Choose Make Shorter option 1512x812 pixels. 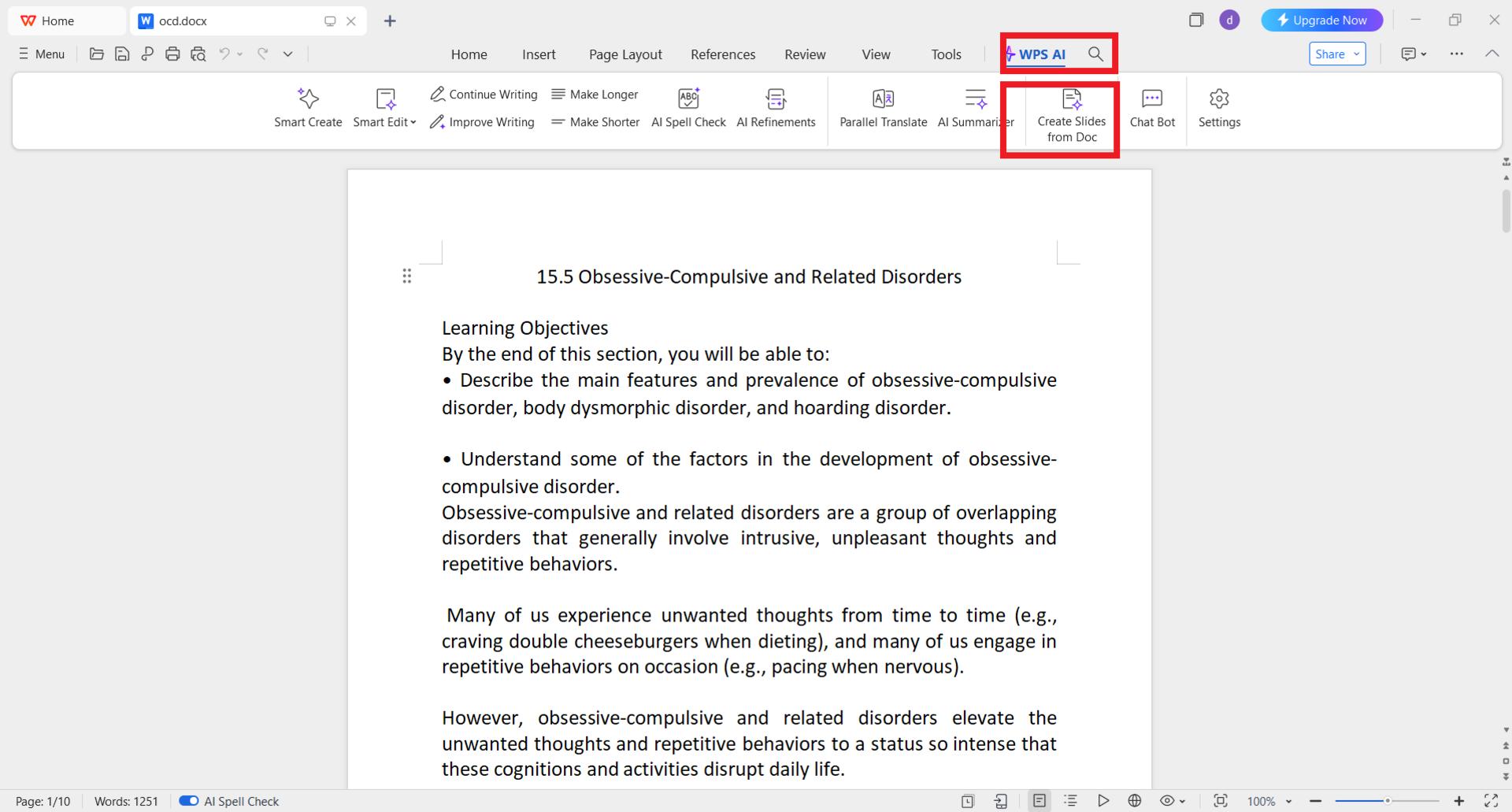click(x=595, y=122)
